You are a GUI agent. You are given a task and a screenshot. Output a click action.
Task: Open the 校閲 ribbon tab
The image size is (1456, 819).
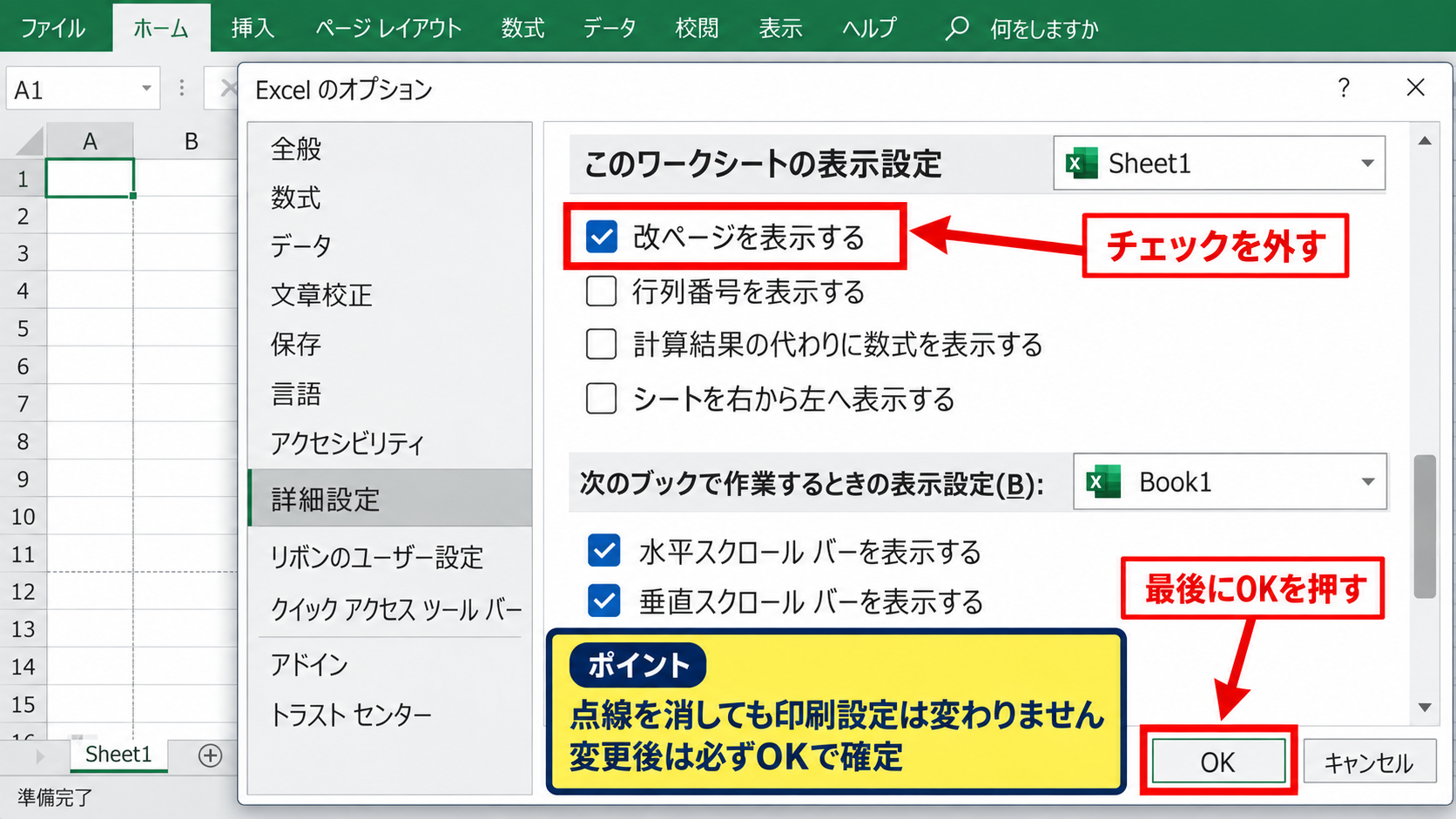coord(697,28)
